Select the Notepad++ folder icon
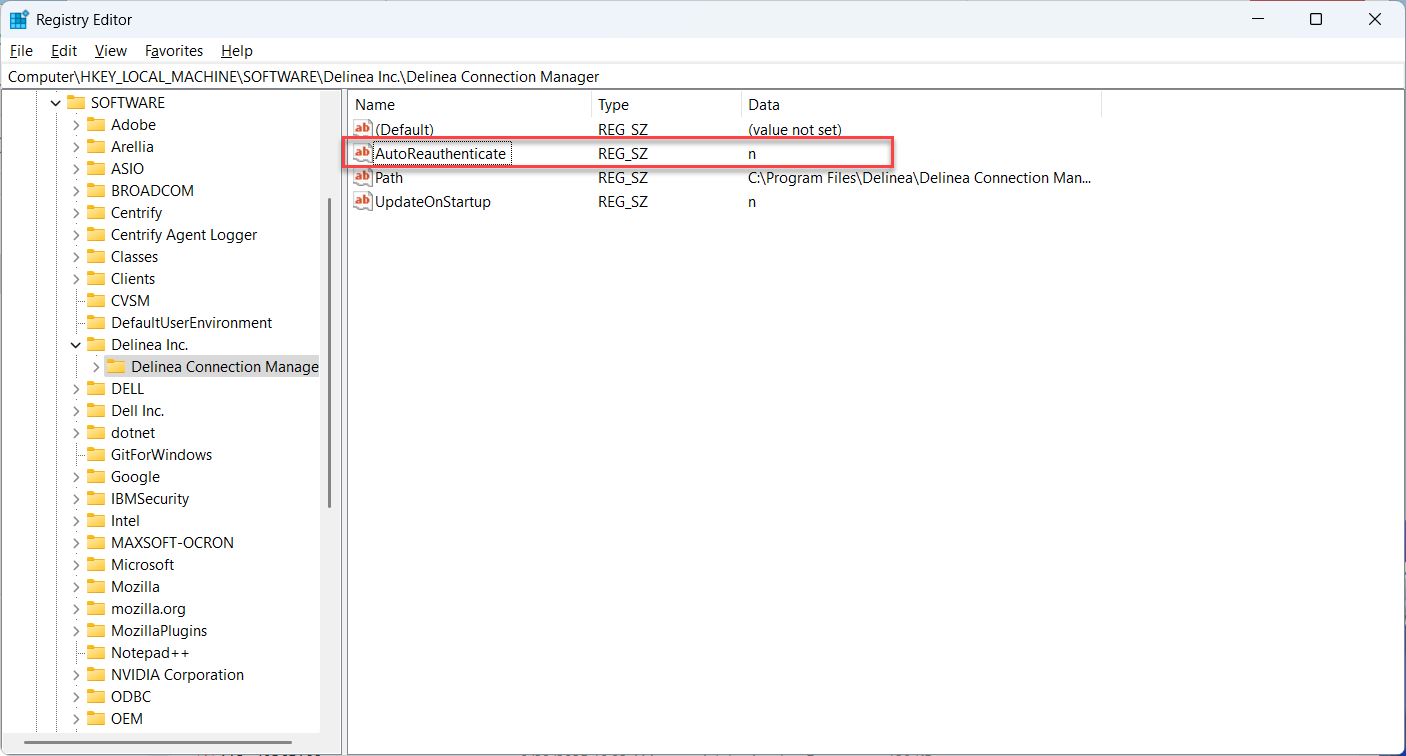 point(96,653)
